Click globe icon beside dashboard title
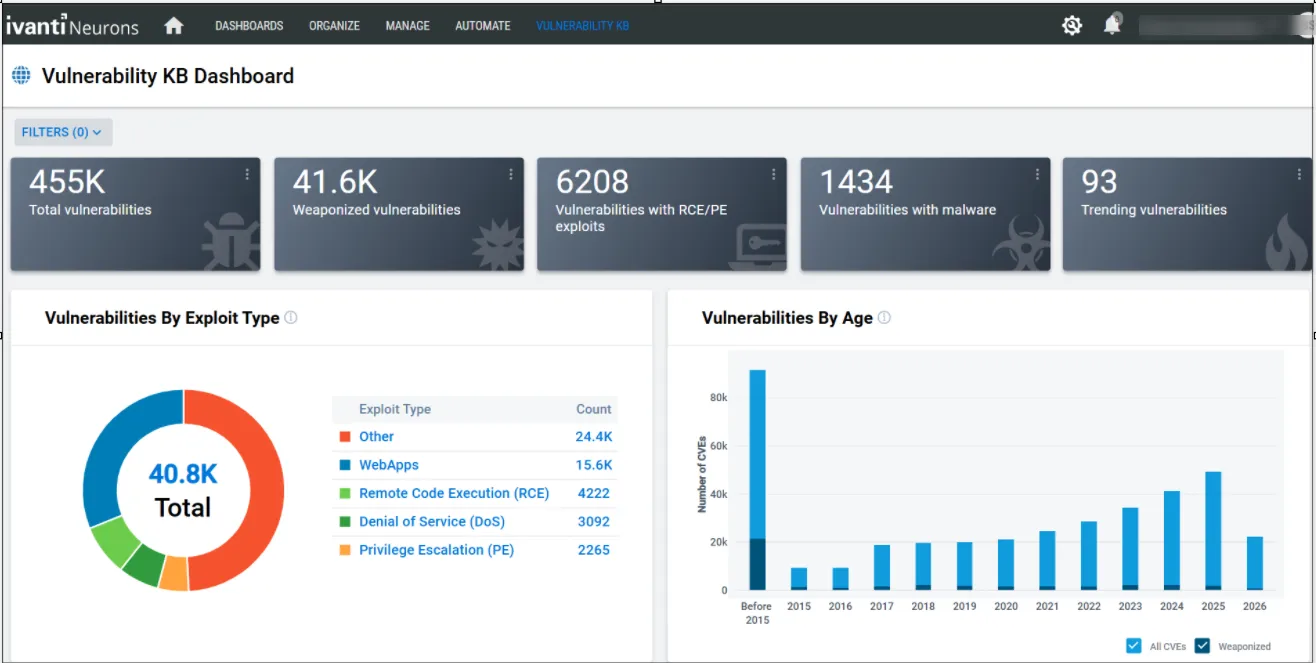Image resolution: width=1316 pixels, height=663 pixels. (x=21, y=76)
